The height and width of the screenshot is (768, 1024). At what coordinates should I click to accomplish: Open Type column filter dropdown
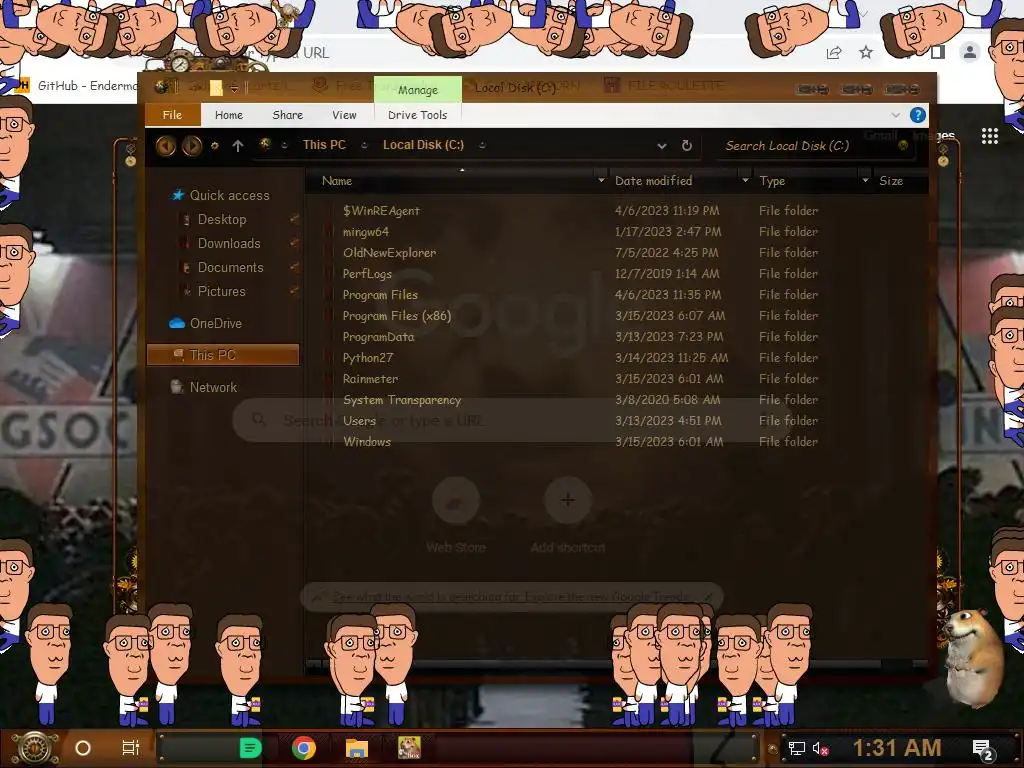[x=865, y=180]
